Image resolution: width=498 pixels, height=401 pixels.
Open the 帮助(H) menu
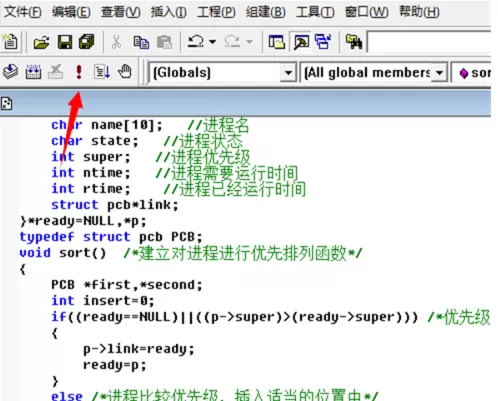[419, 12]
